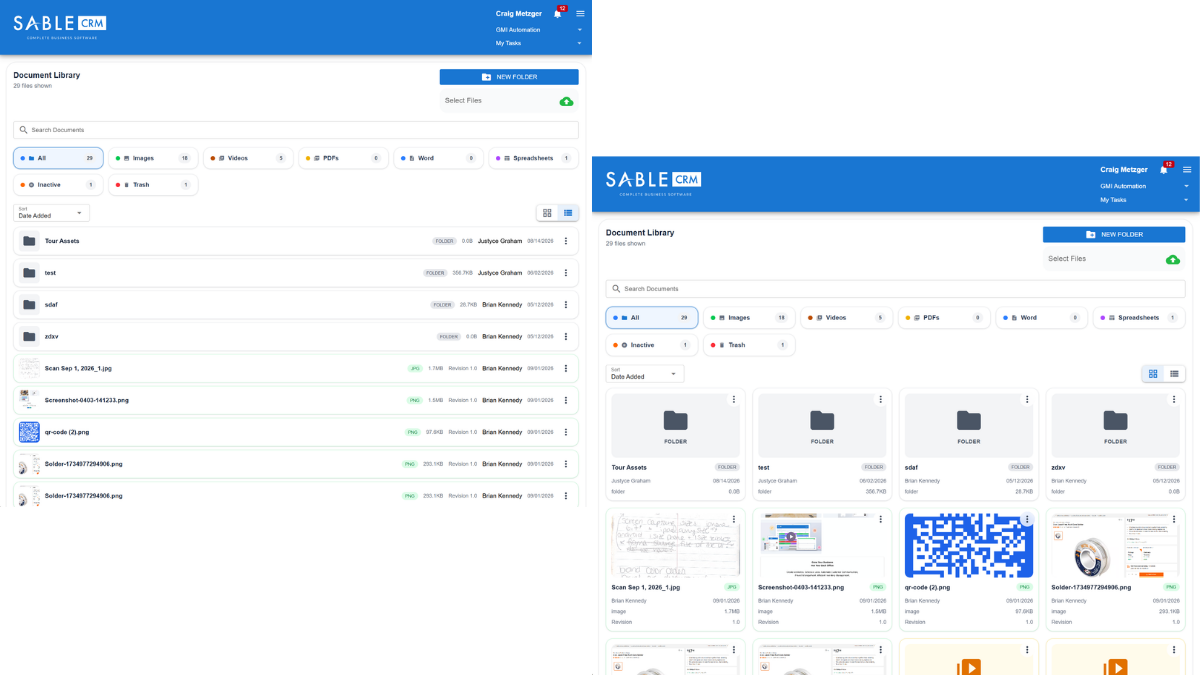Filter by Videos in list-view screen
This screenshot has height=675, width=1200.
click(x=248, y=158)
